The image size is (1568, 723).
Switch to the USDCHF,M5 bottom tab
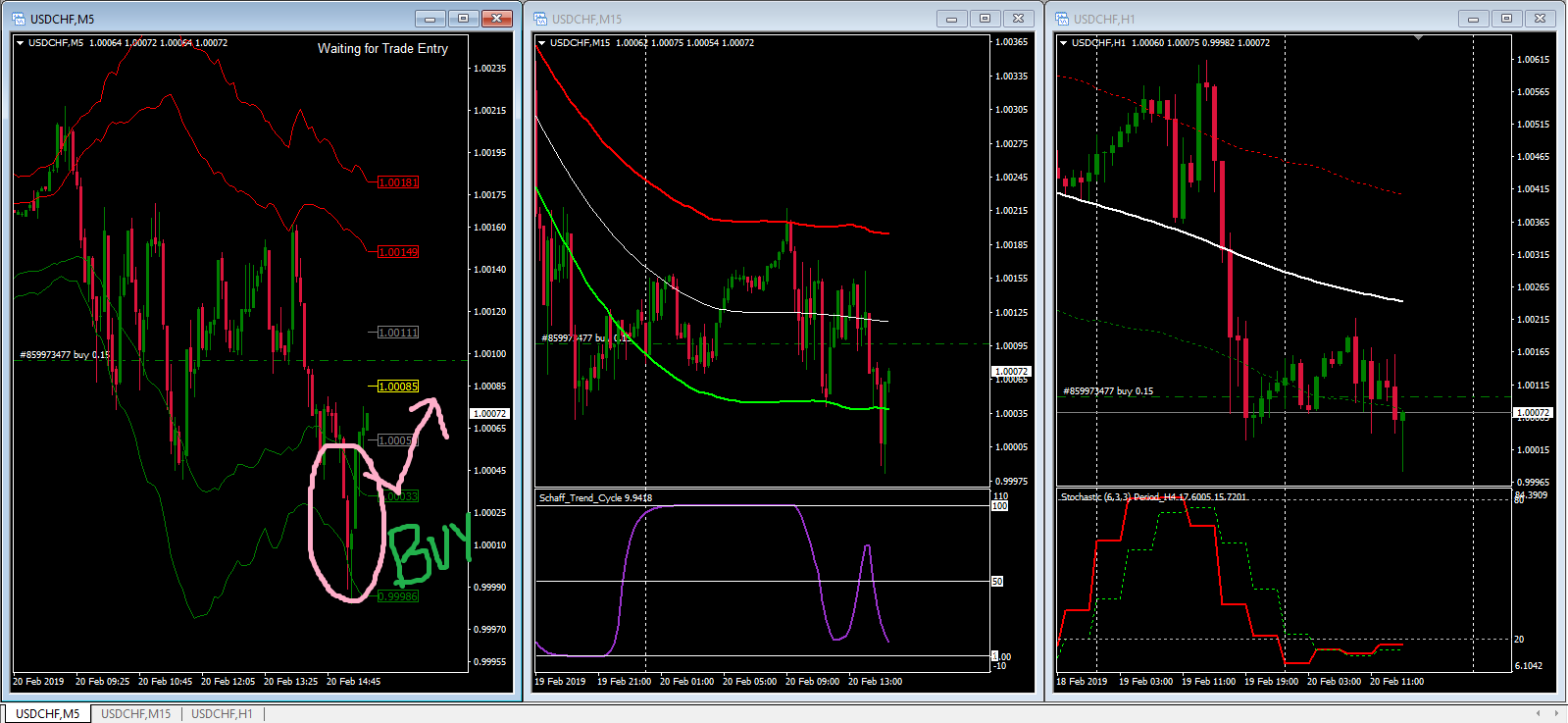pyautogui.click(x=47, y=714)
